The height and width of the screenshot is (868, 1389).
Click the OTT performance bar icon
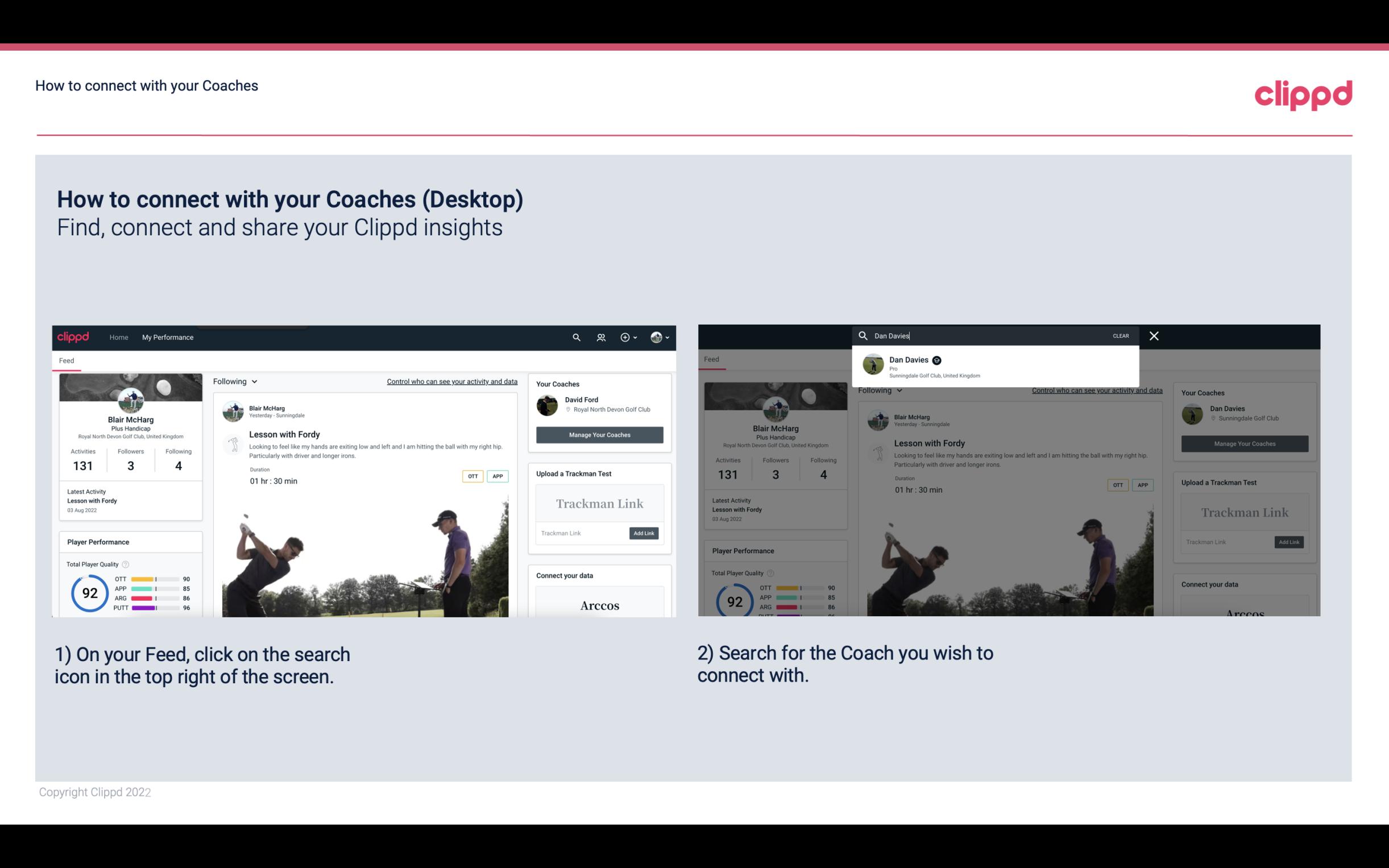(x=154, y=580)
